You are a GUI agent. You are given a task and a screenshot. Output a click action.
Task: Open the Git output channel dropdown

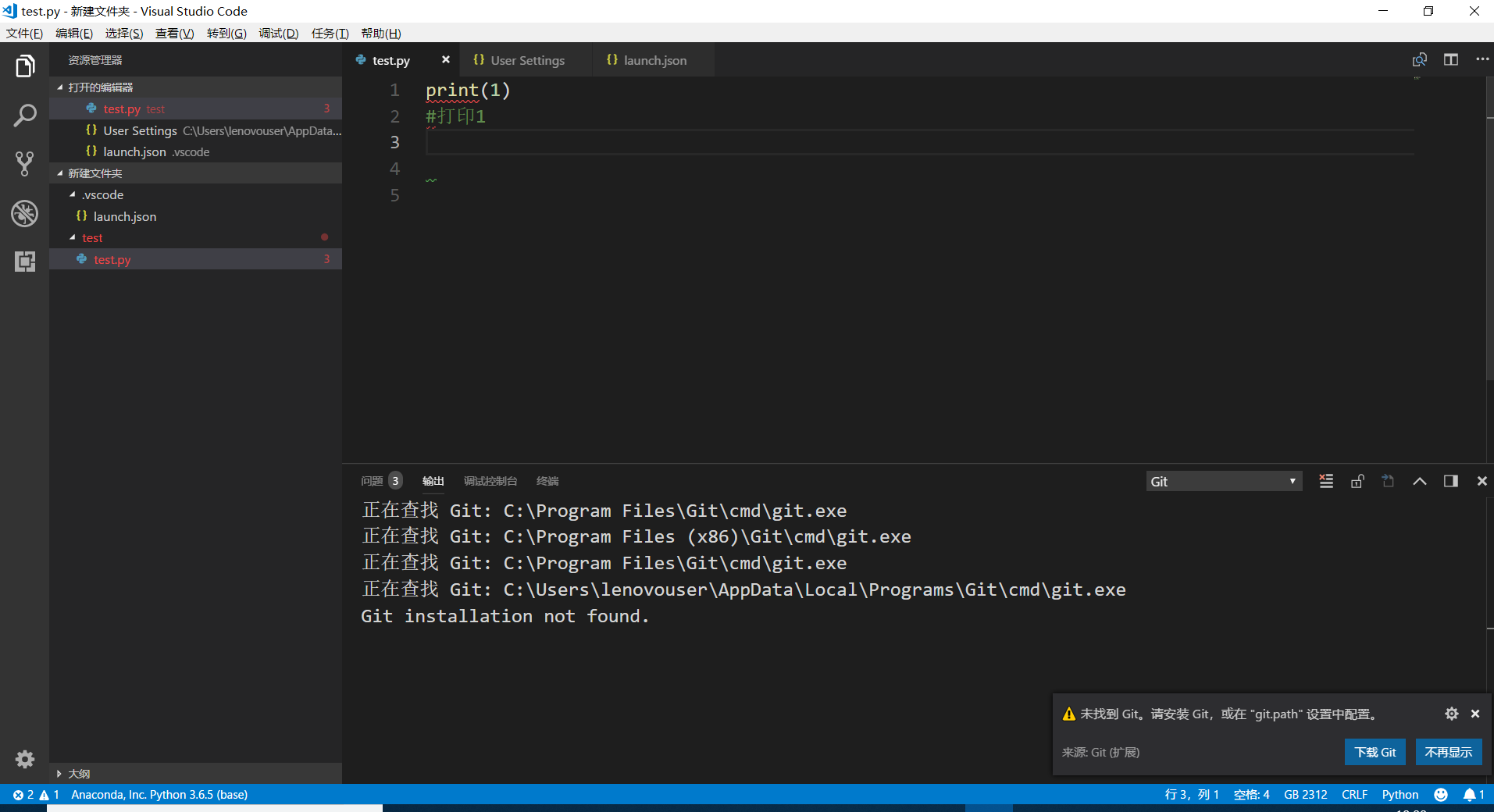1222,481
